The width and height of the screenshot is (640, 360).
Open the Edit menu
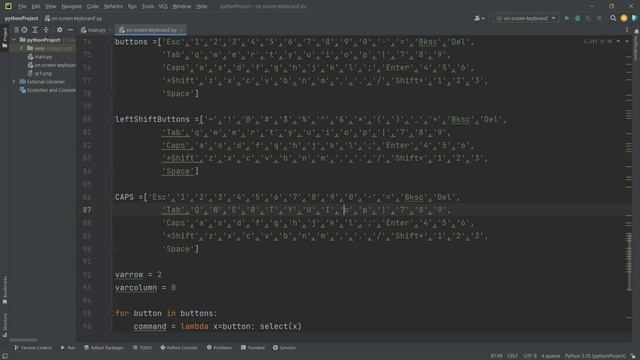click(x=36, y=6)
